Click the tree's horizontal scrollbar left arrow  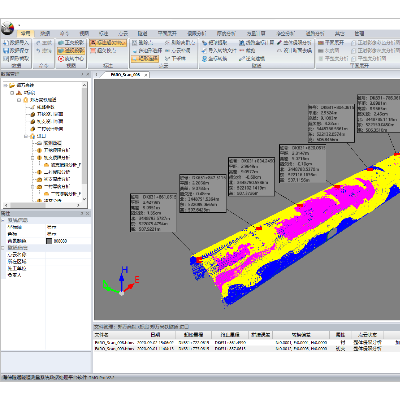tap(6, 205)
